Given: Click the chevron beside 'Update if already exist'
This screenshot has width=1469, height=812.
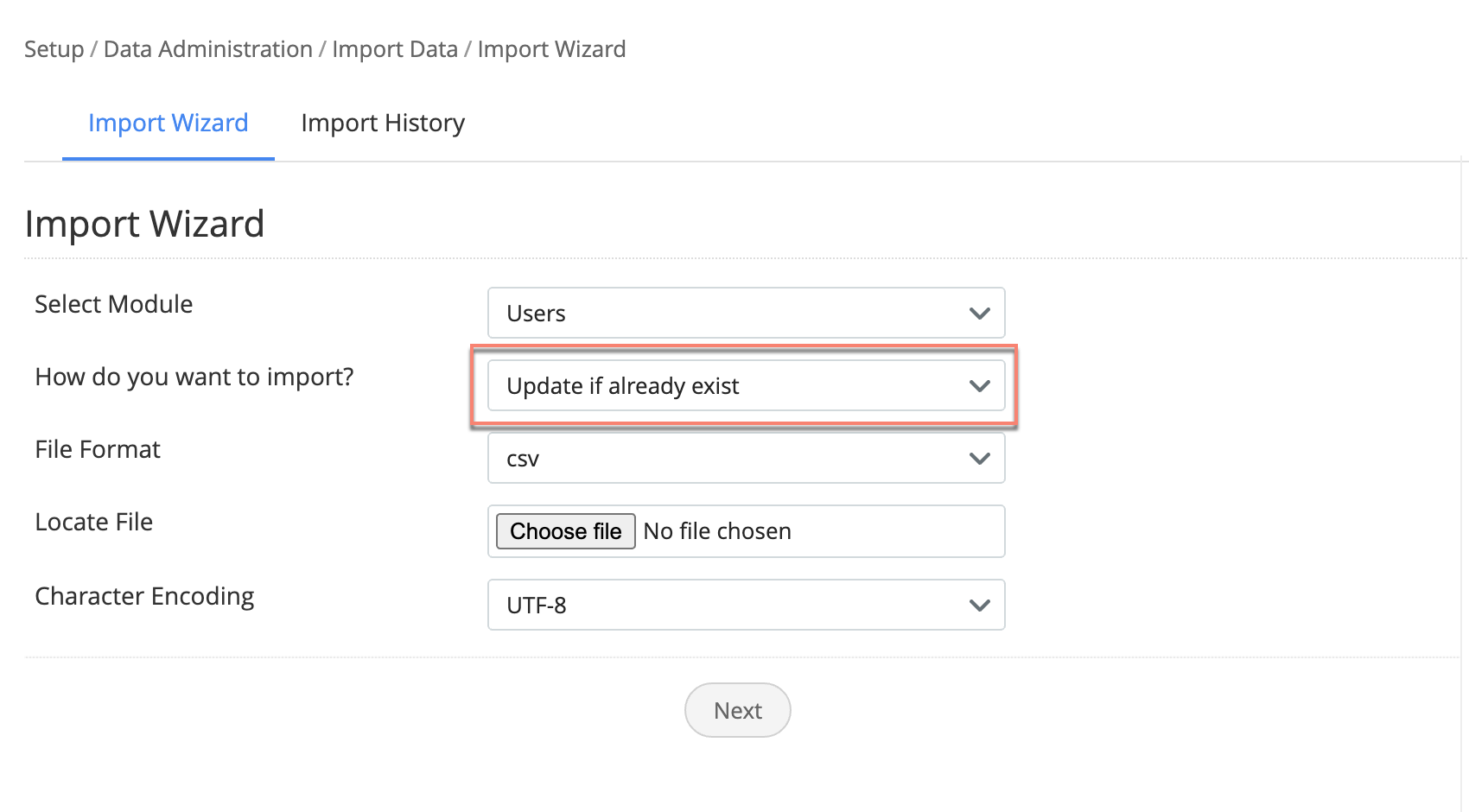Looking at the screenshot, I should (x=979, y=386).
